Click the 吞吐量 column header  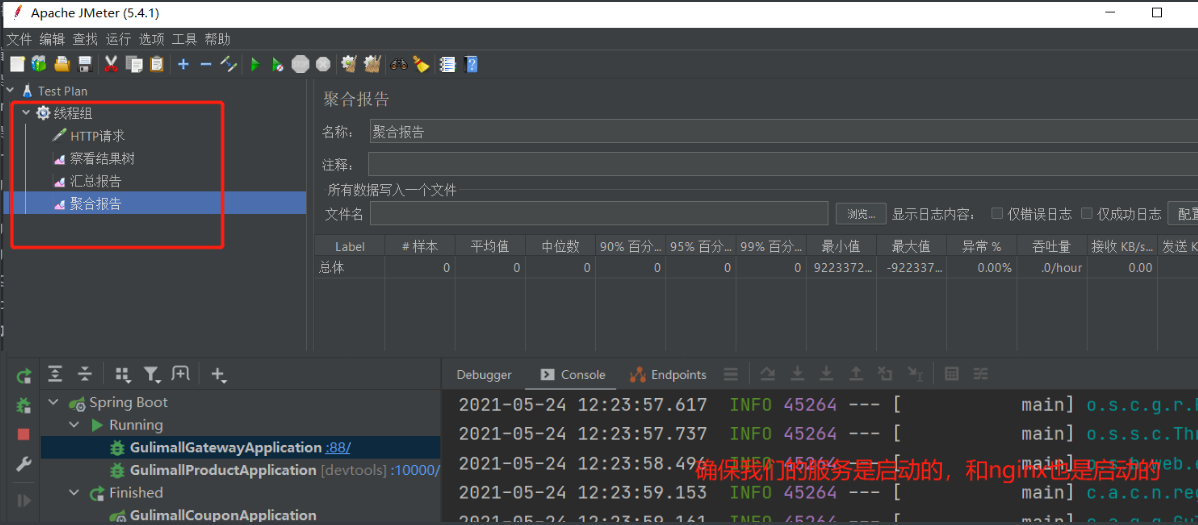click(1052, 246)
